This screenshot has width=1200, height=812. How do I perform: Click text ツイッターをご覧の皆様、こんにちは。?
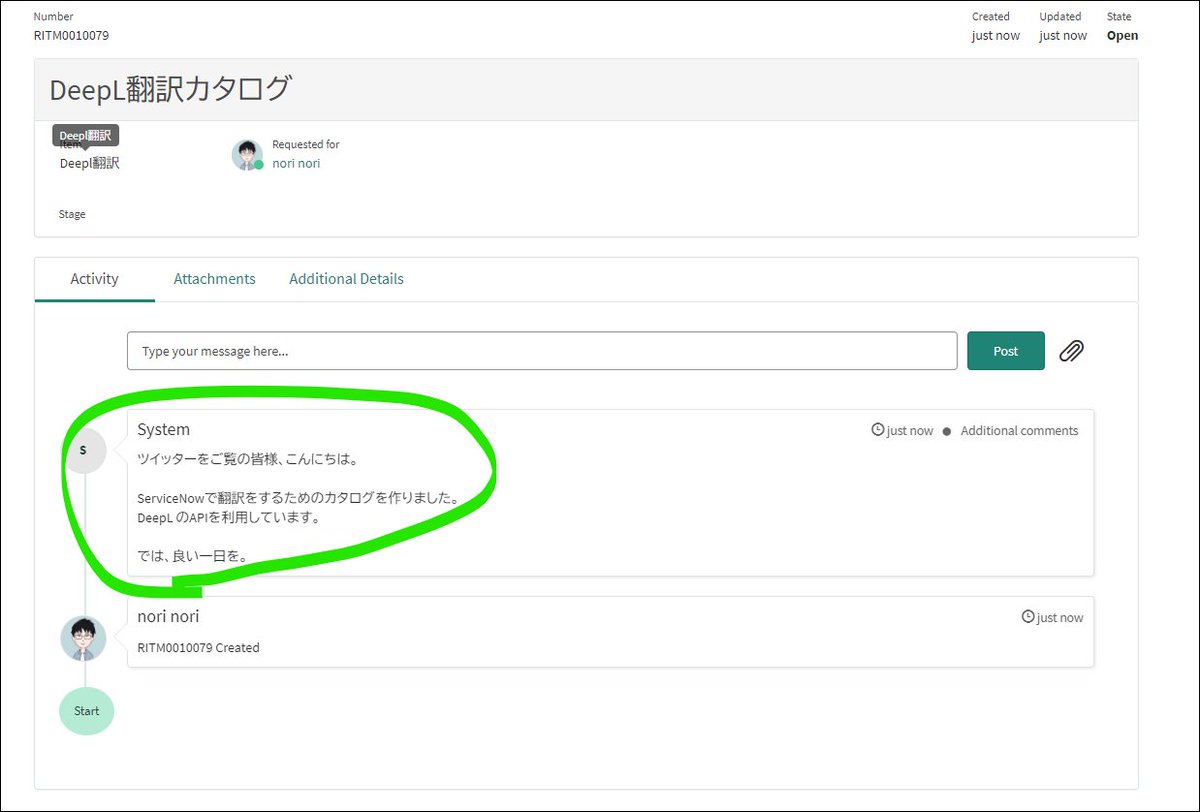click(x=248, y=460)
